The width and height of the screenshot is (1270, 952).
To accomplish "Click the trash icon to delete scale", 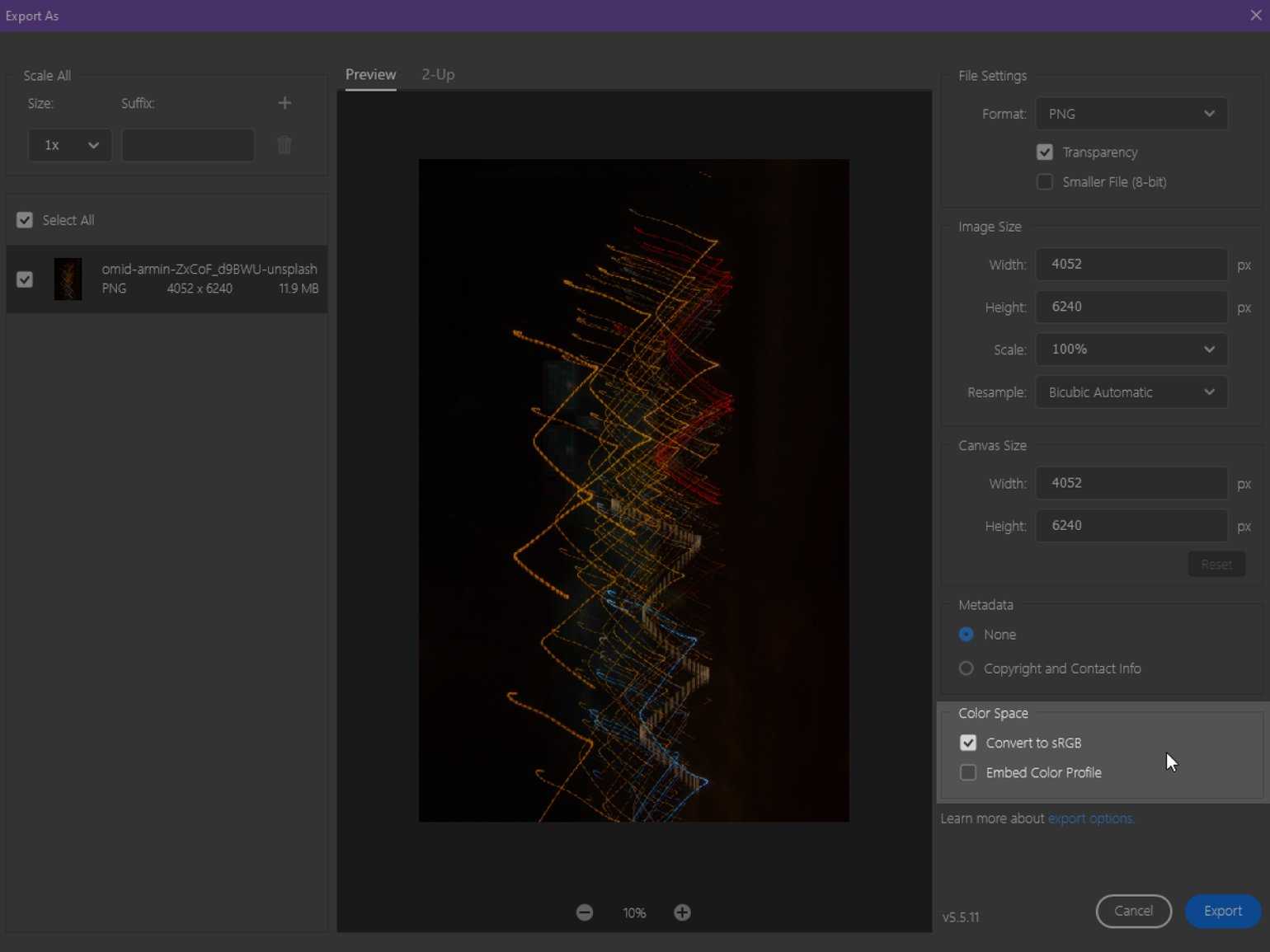I will tap(285, 146).
